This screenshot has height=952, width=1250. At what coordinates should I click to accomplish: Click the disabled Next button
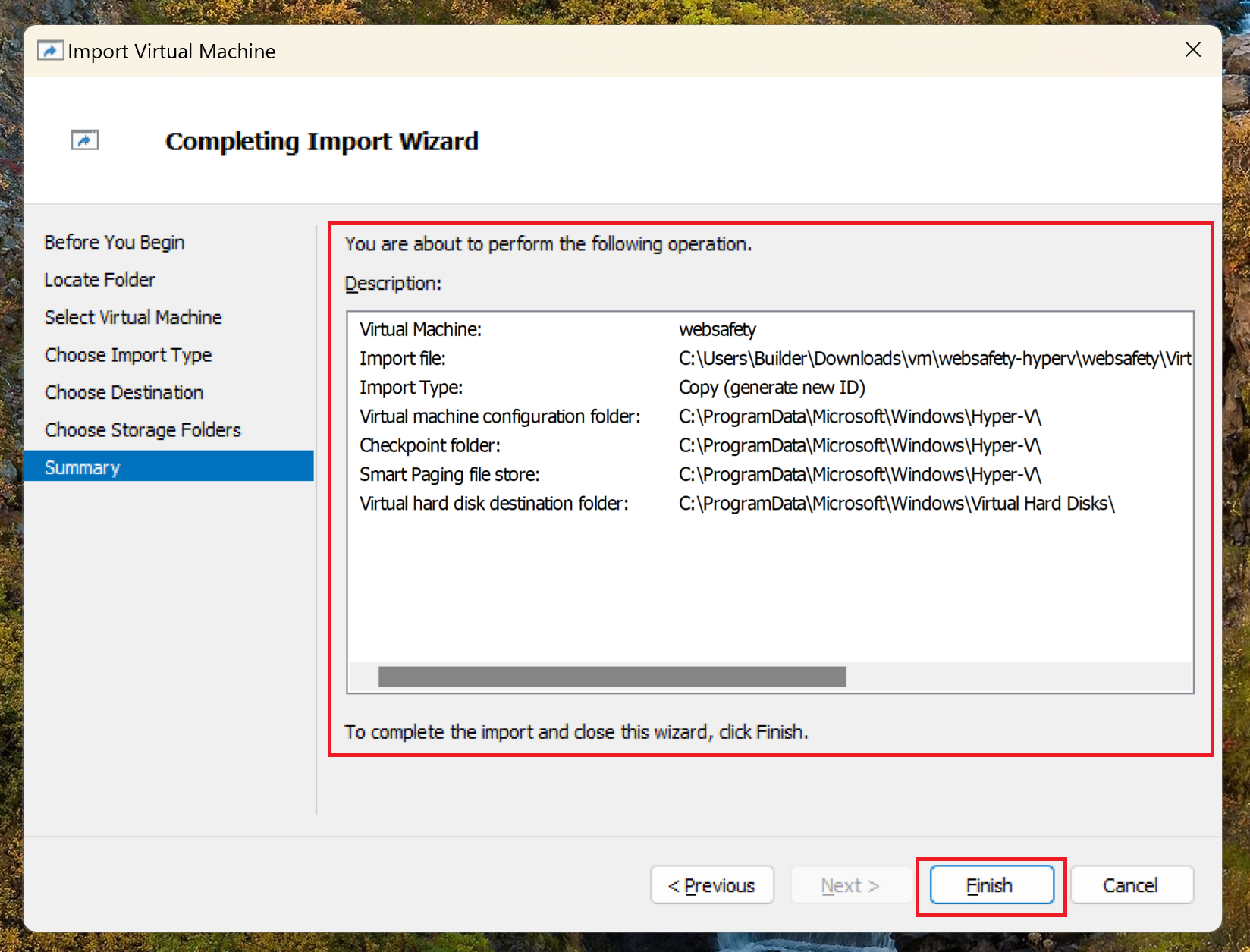tap(852, 885)
